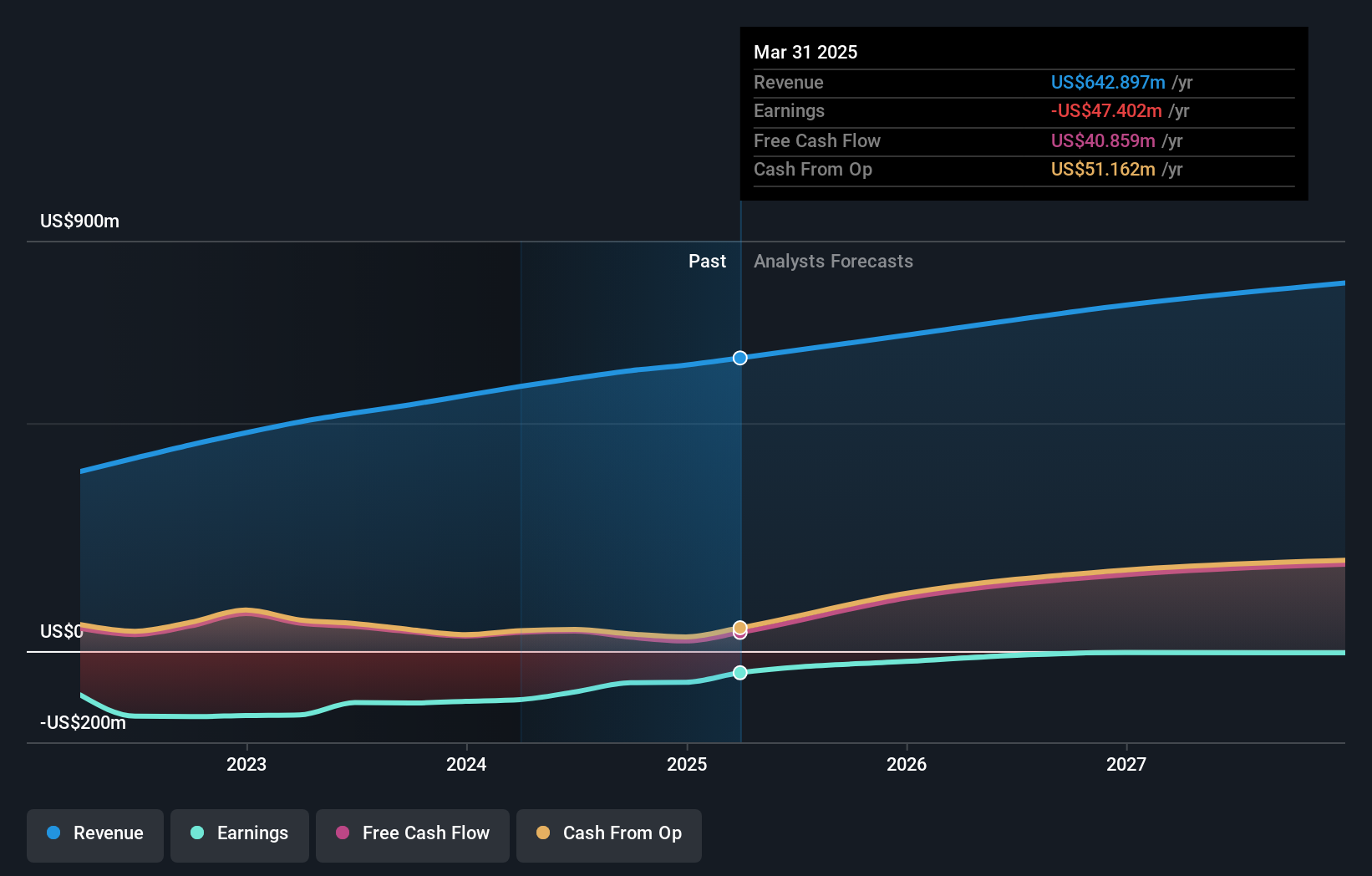
Task: Click the Past label on chart
Action: point(707,261)
